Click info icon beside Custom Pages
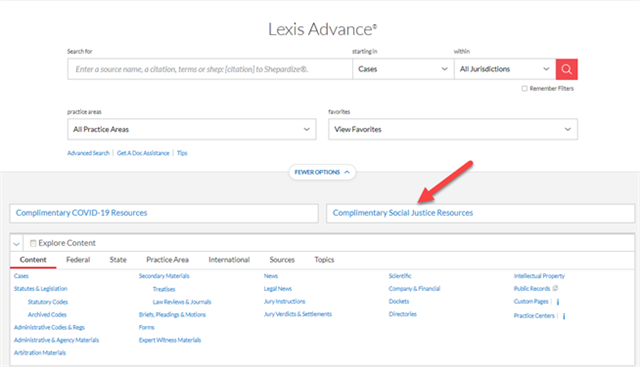640x367 pixels. (x=558, y=302)
